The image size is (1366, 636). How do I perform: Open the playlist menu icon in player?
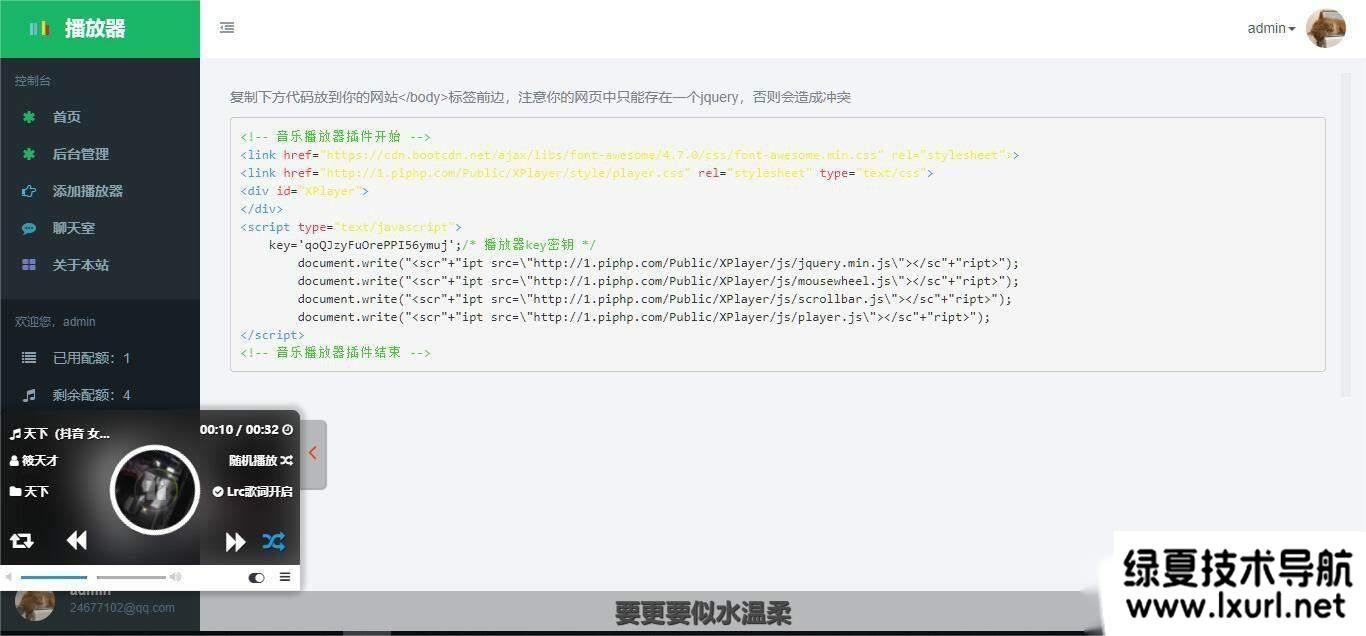pos(285,577)
